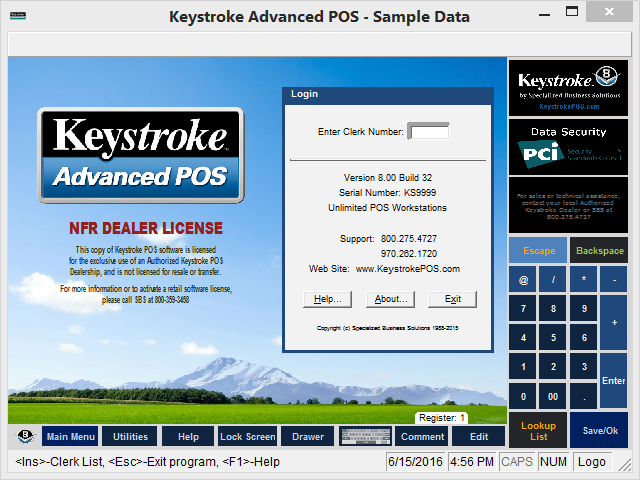Tap the 7 key on keypad
The width and height of the screenshot is (640, 480).
pos(523,309)
